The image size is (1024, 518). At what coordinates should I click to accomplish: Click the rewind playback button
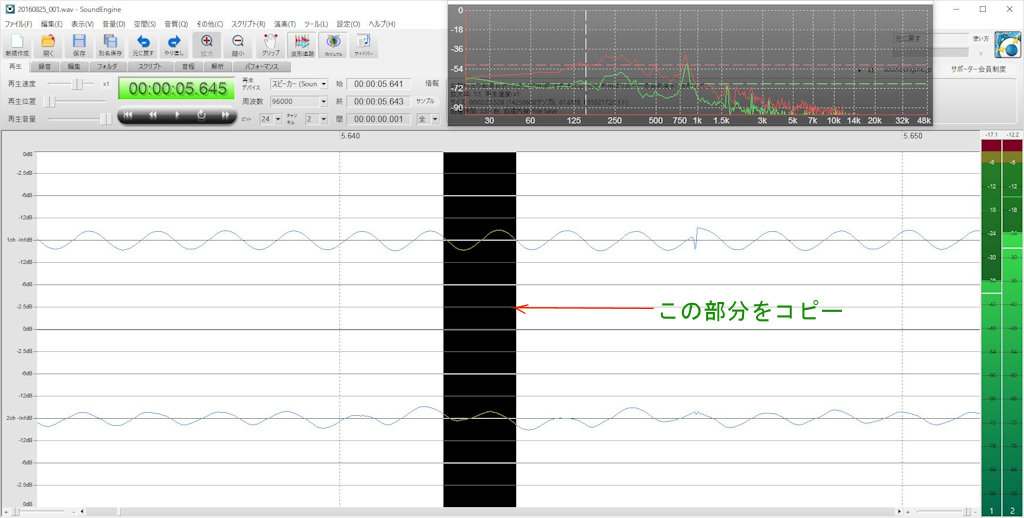(153, 115)
